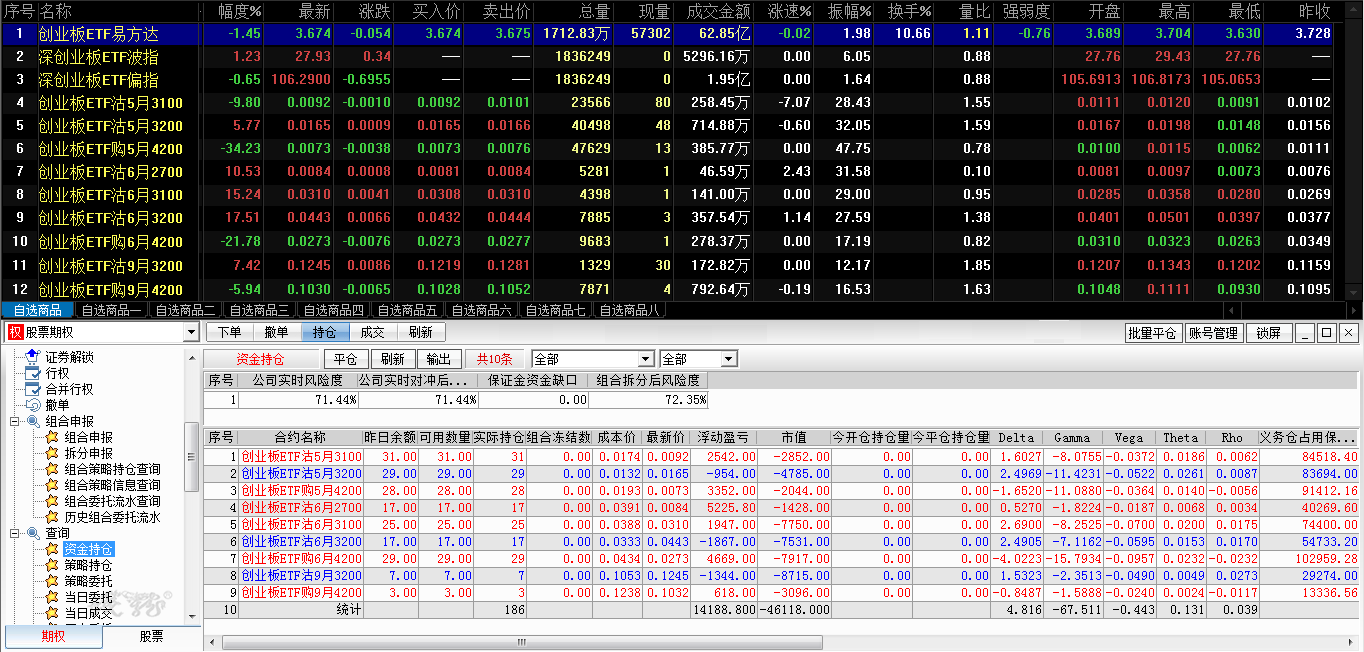Collapse the 组合申报 tree group

point(15,421)
